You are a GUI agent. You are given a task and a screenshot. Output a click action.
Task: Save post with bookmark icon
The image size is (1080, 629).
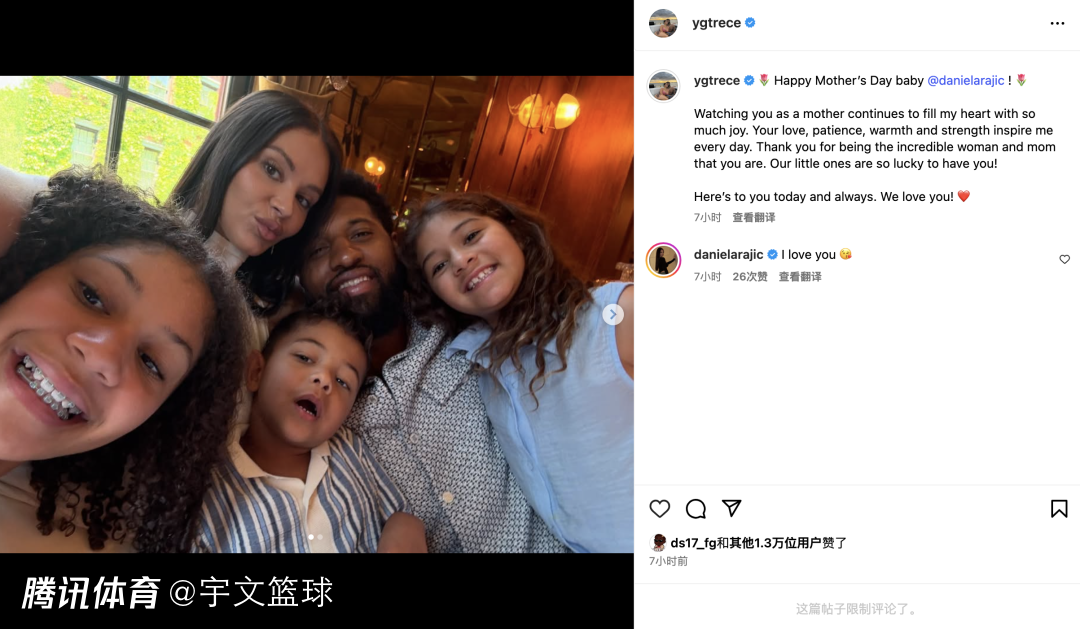click(1059, 508)
